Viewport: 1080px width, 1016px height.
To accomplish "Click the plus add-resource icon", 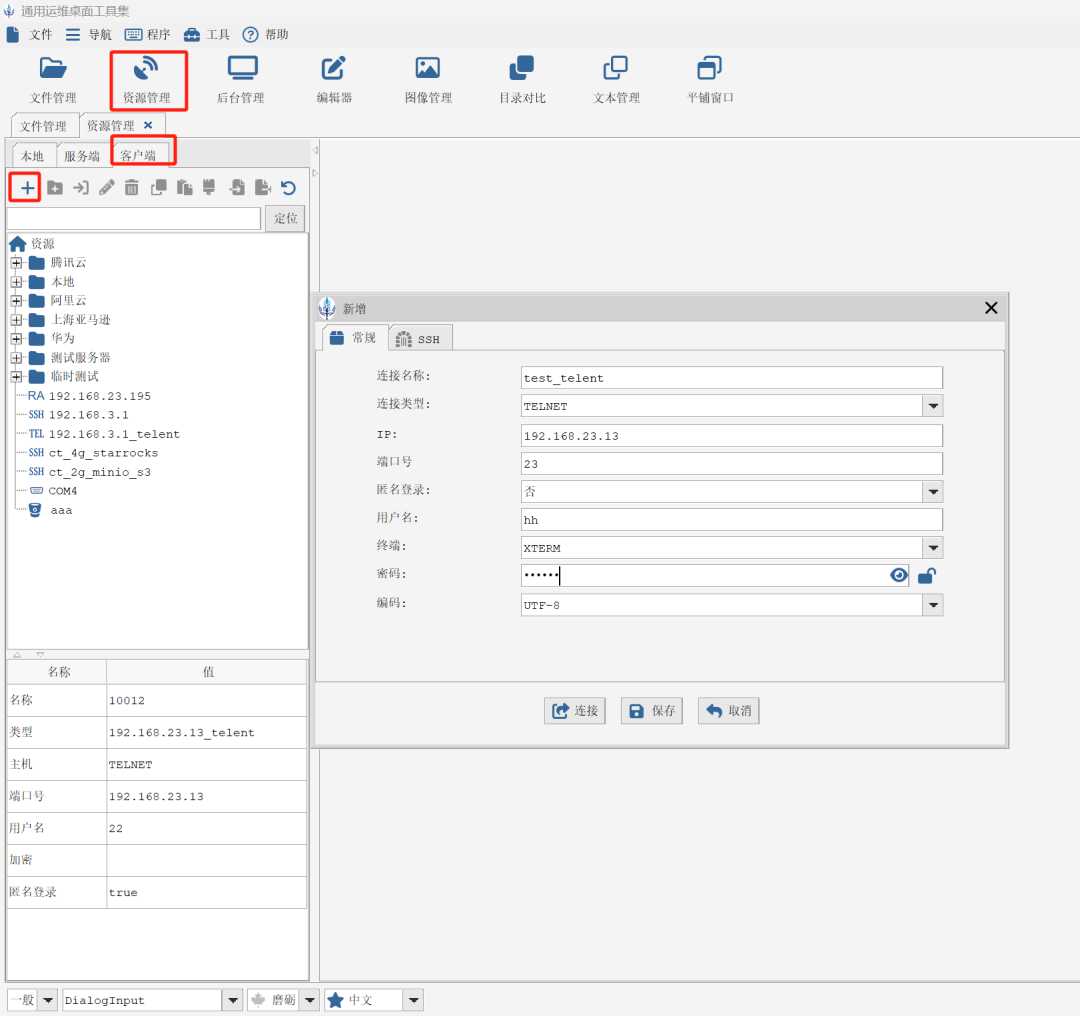I will pos(27,187).
